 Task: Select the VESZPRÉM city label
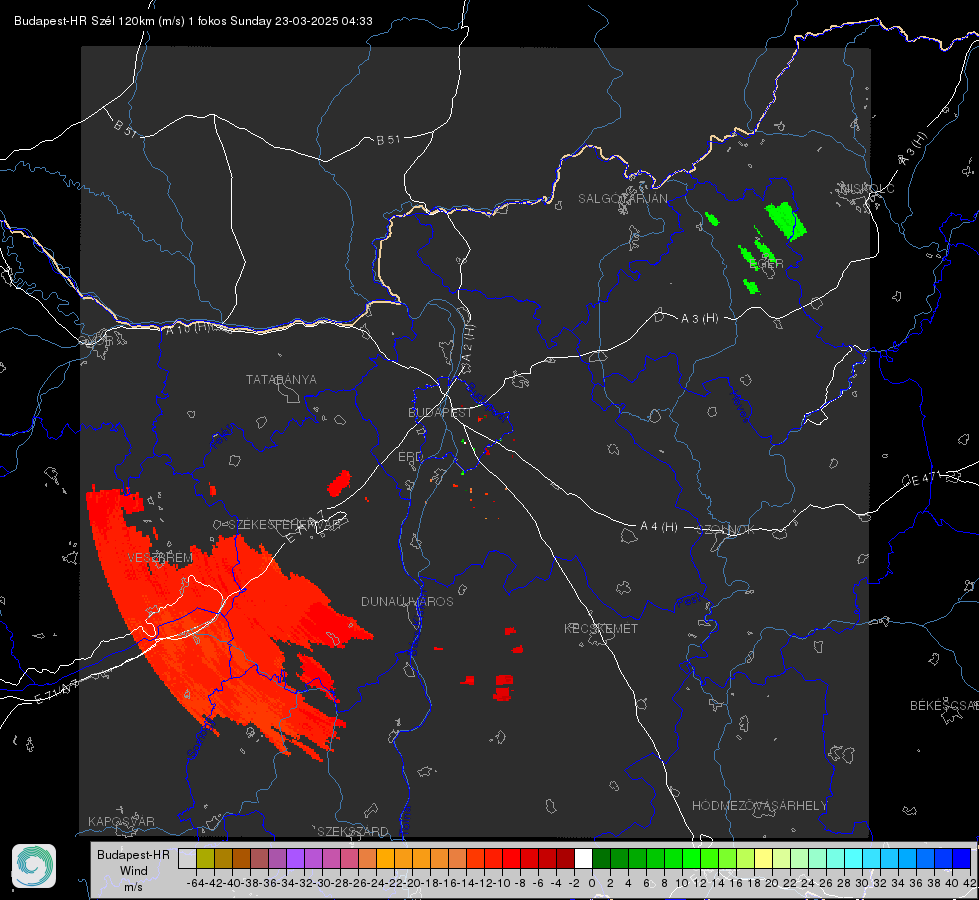pos(160,557)
